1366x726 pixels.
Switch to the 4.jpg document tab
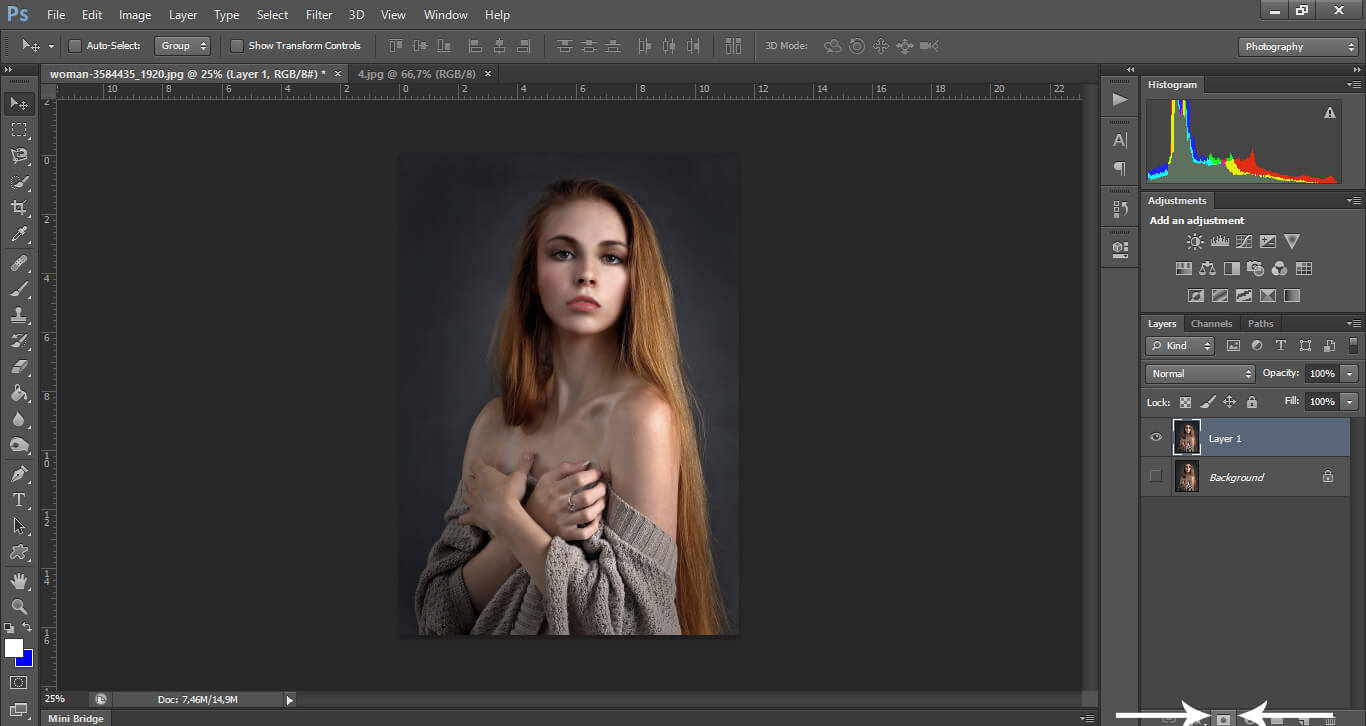coord(419,74)
